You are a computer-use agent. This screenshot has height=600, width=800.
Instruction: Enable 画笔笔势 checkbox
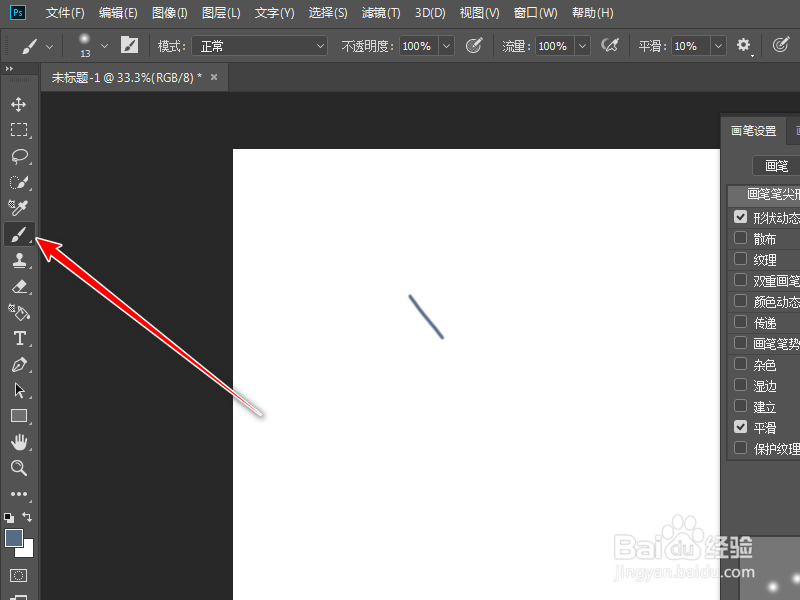point(740,343)
